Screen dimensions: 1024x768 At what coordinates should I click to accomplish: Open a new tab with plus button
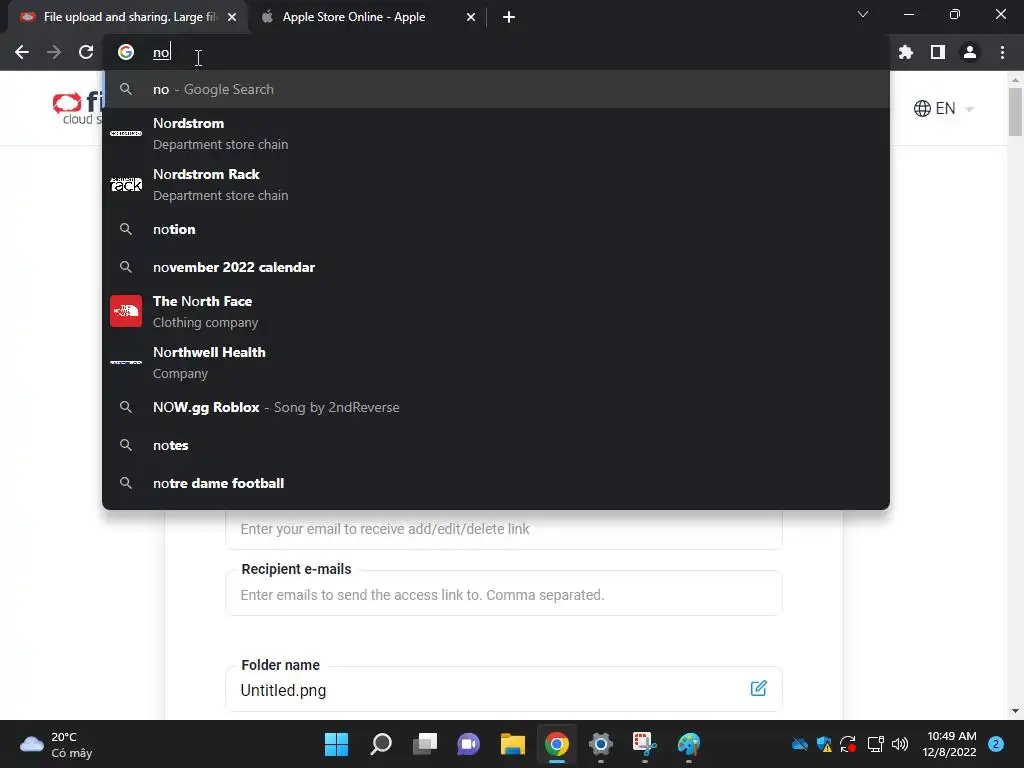(x=509, y=17)
